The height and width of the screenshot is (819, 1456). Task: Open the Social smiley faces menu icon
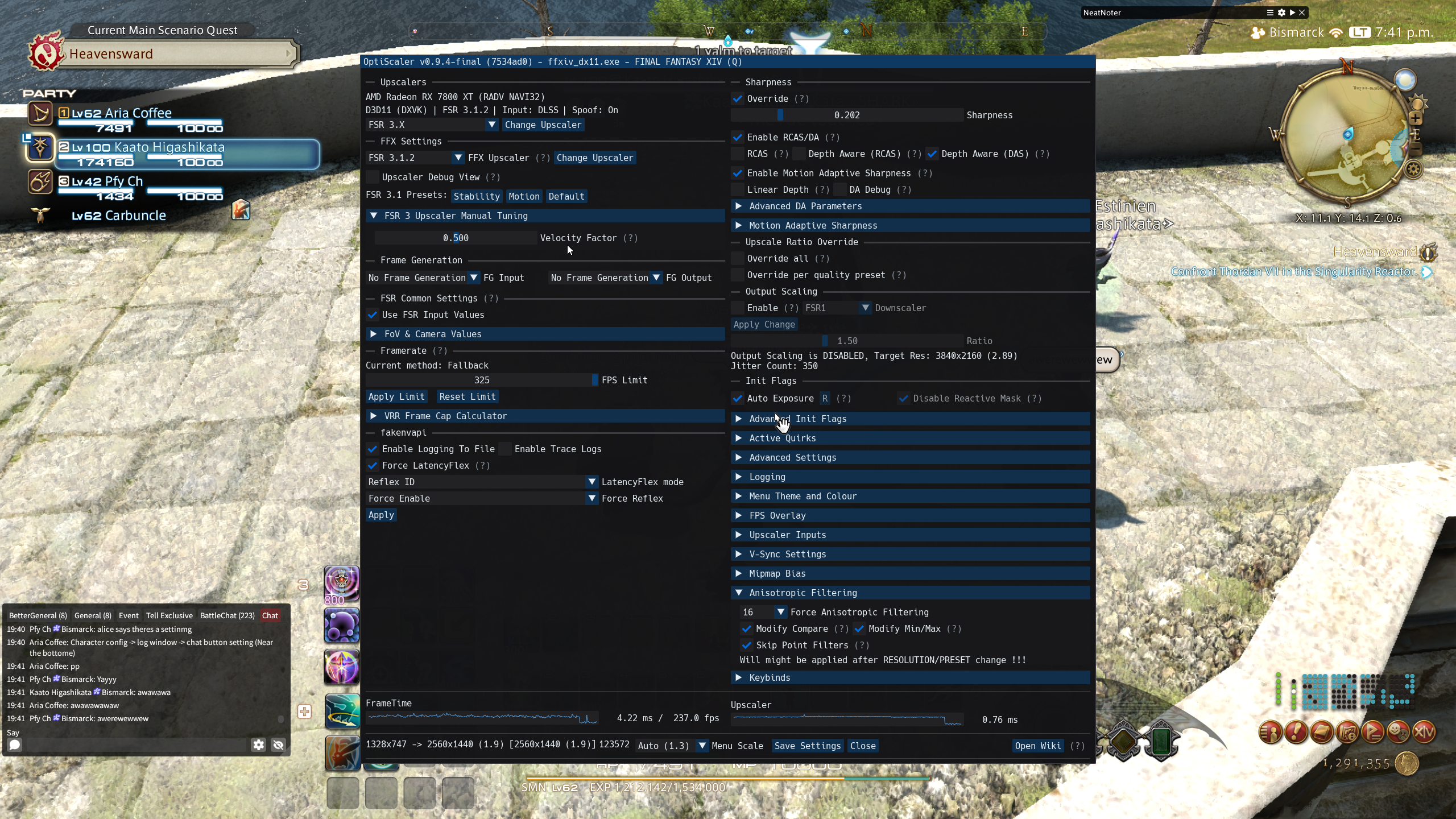pyautogui.click(x=1399, y=732)
